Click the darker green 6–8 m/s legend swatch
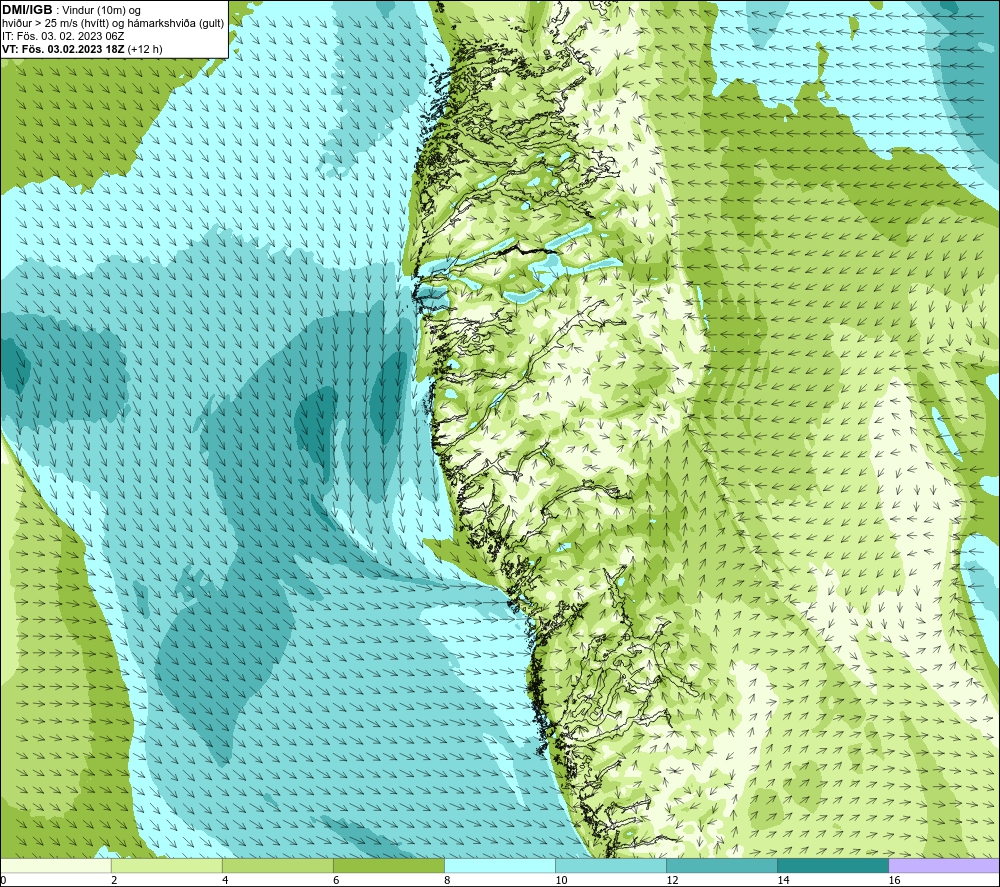 click(389, 866)
